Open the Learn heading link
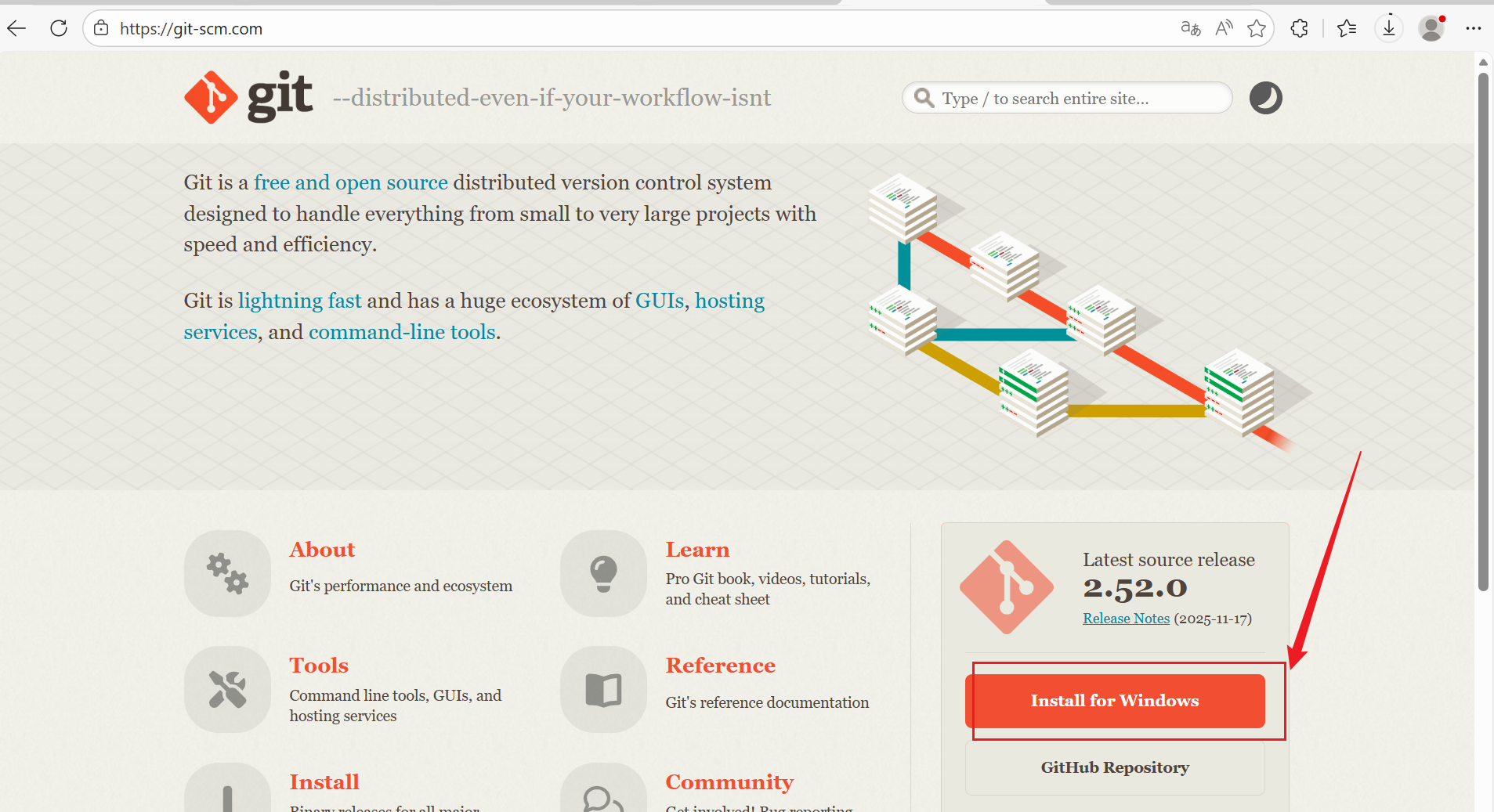This screenshot has height=812, width=1494. pos(697,550)
